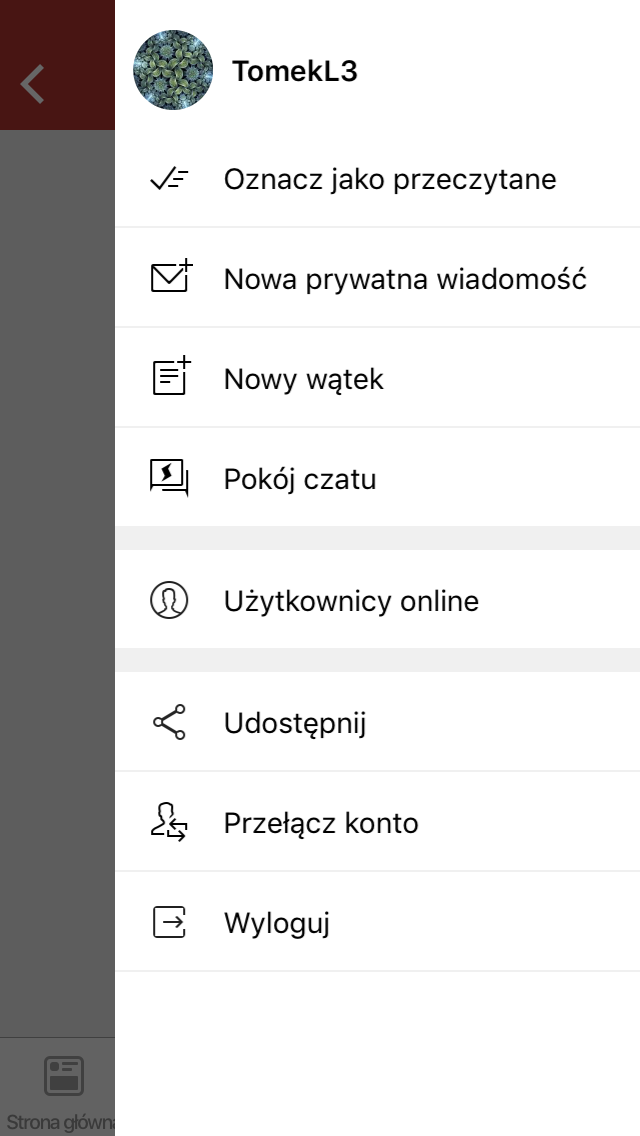Open TomekL3 profile avatar
Viewport: 640px width, 1136px height.
pyautogui.click(x=173, y=70)
